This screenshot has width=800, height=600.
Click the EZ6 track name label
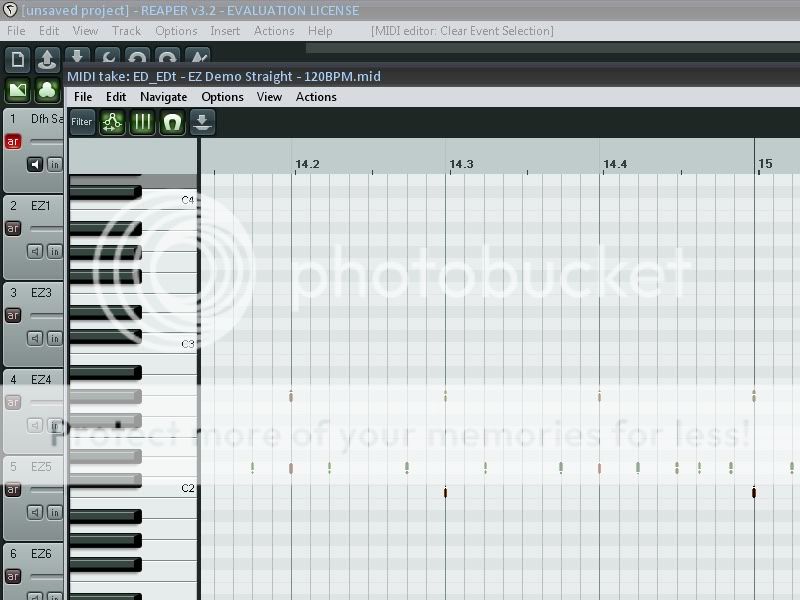coord(41,553)
